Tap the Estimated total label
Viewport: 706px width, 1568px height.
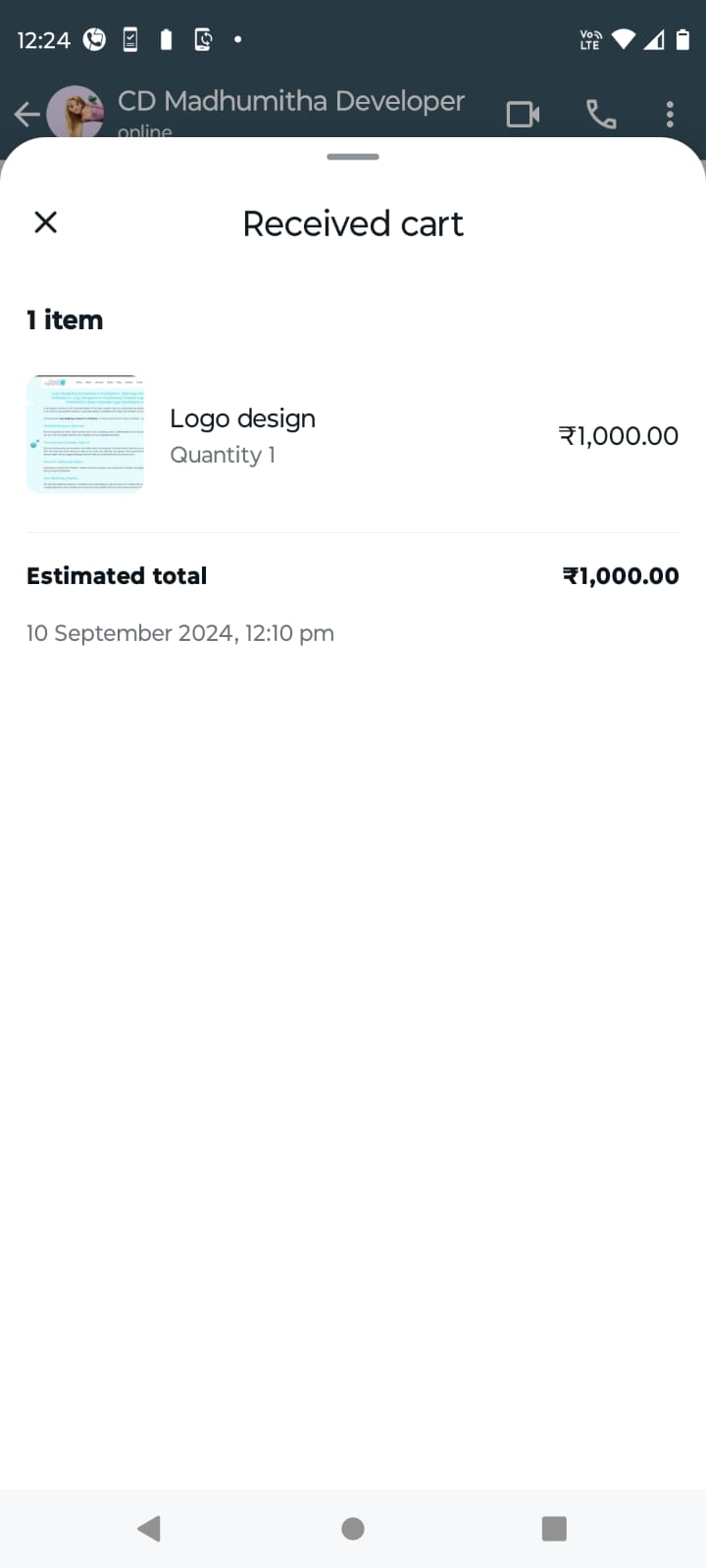point(117,576)
